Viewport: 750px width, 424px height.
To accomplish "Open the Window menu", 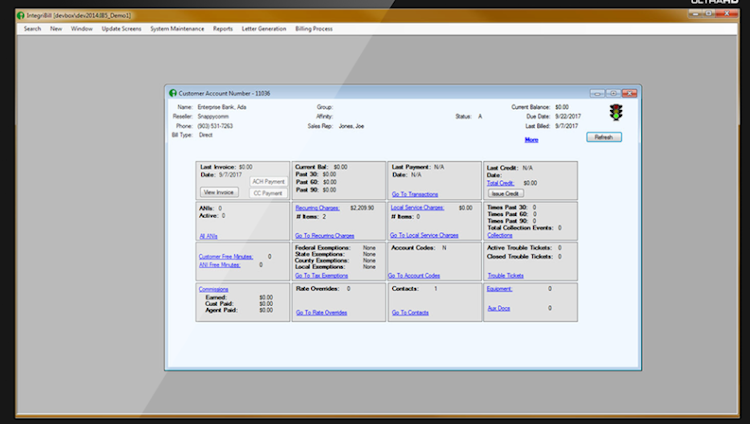I will [x=82, y=29].
